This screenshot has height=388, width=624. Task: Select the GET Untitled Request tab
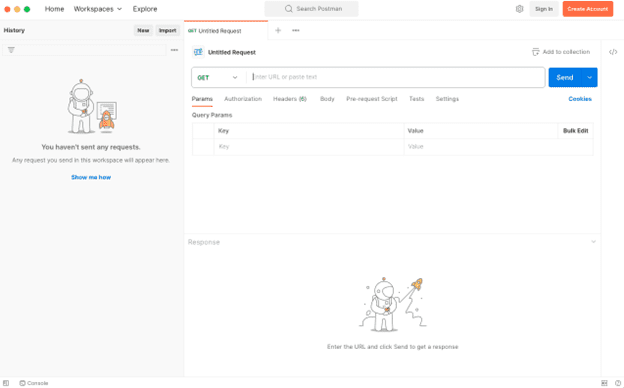pyautogui.click(x=226, y=31)
